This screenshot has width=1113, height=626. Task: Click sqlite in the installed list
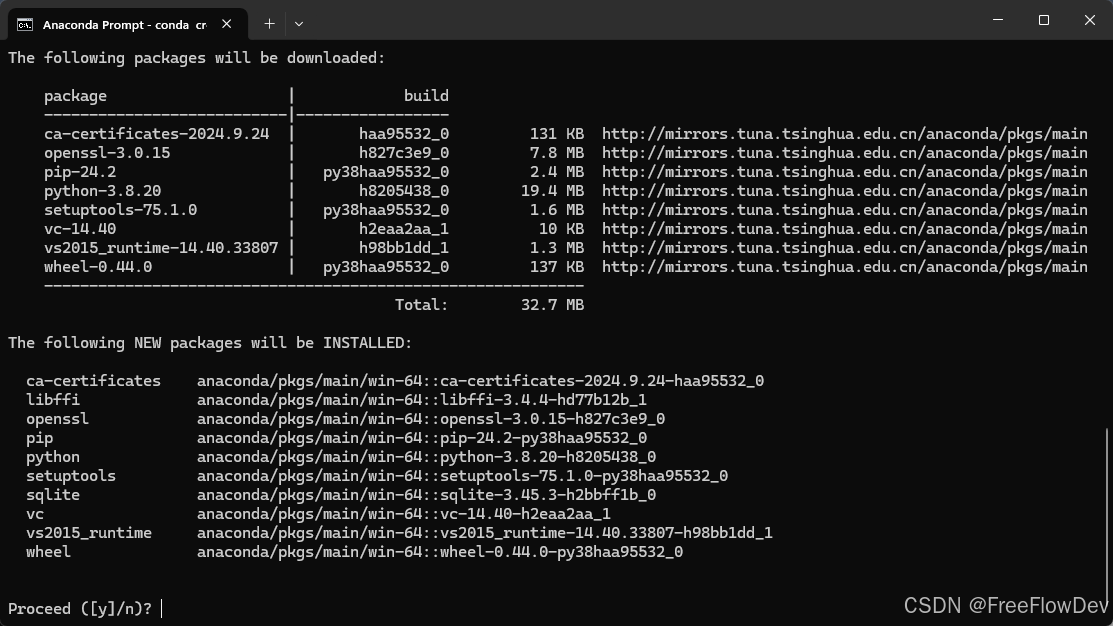coord(53,495)
